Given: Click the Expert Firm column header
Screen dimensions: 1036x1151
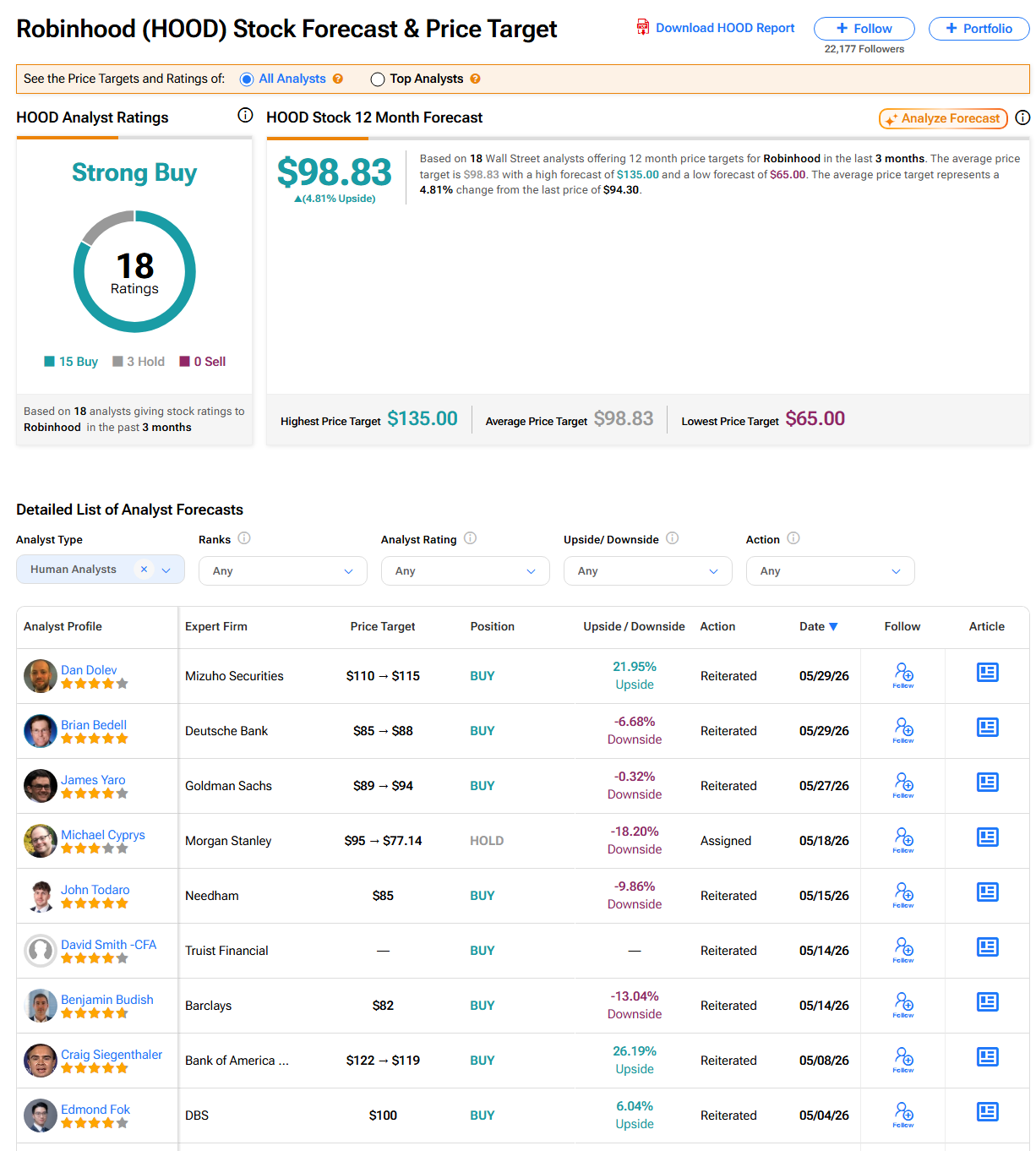Looking at the screenshot, I should coord(216,626).
